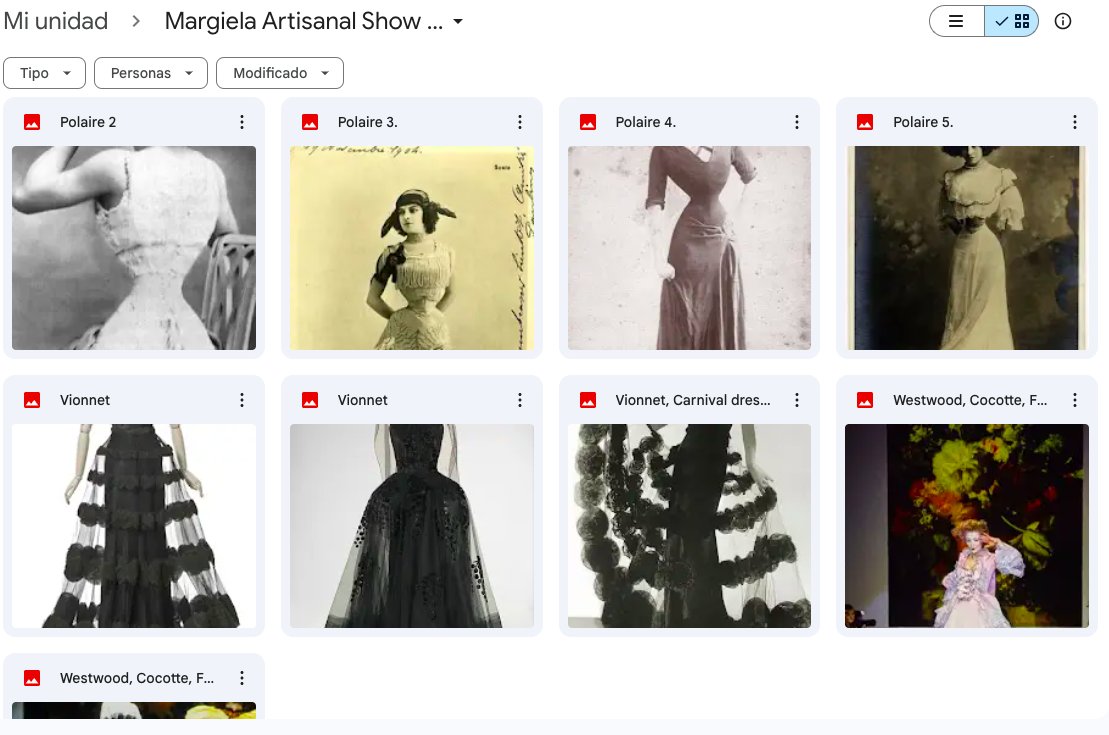Click image file icon of Polaire 5.

click(865, 122)
